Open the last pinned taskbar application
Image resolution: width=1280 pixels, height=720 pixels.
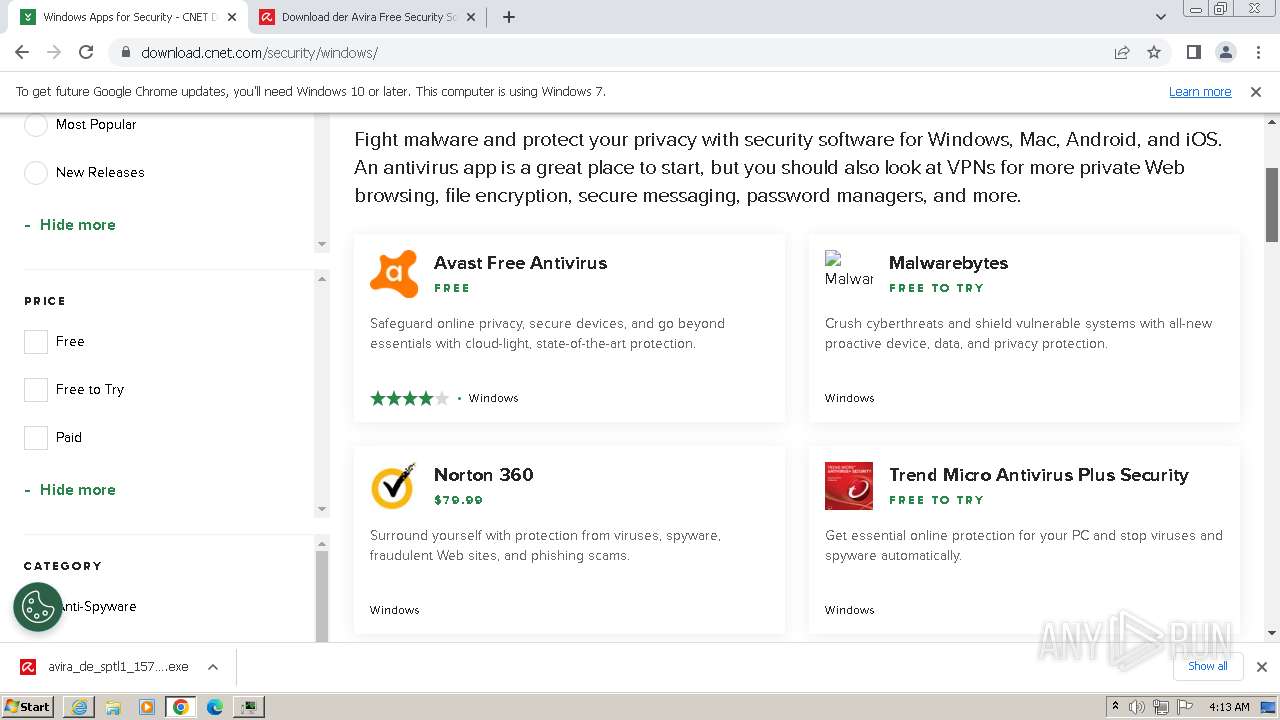pyautogui.click(x=249, y=707)
